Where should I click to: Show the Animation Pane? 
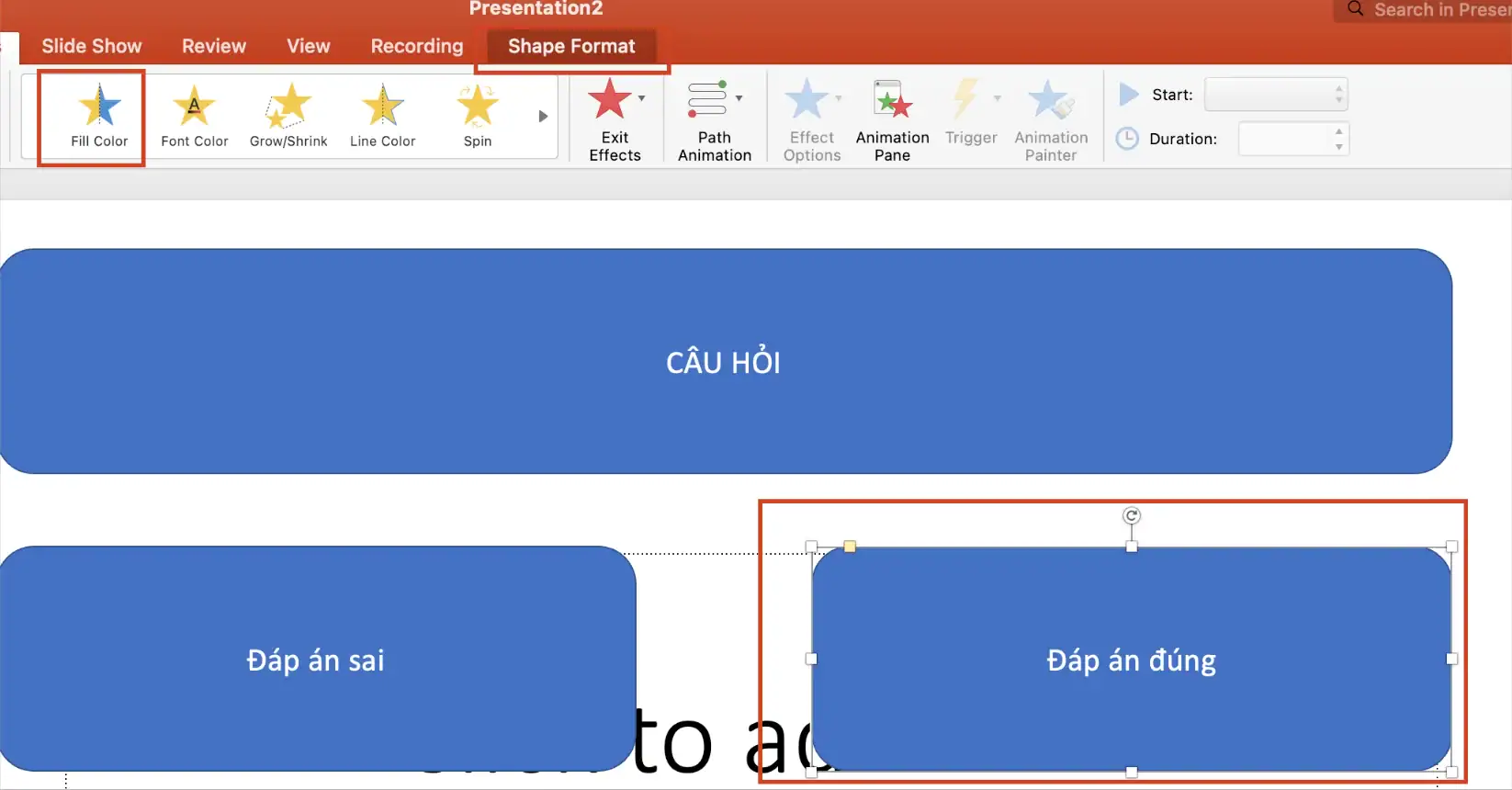[x=892, y=119]
